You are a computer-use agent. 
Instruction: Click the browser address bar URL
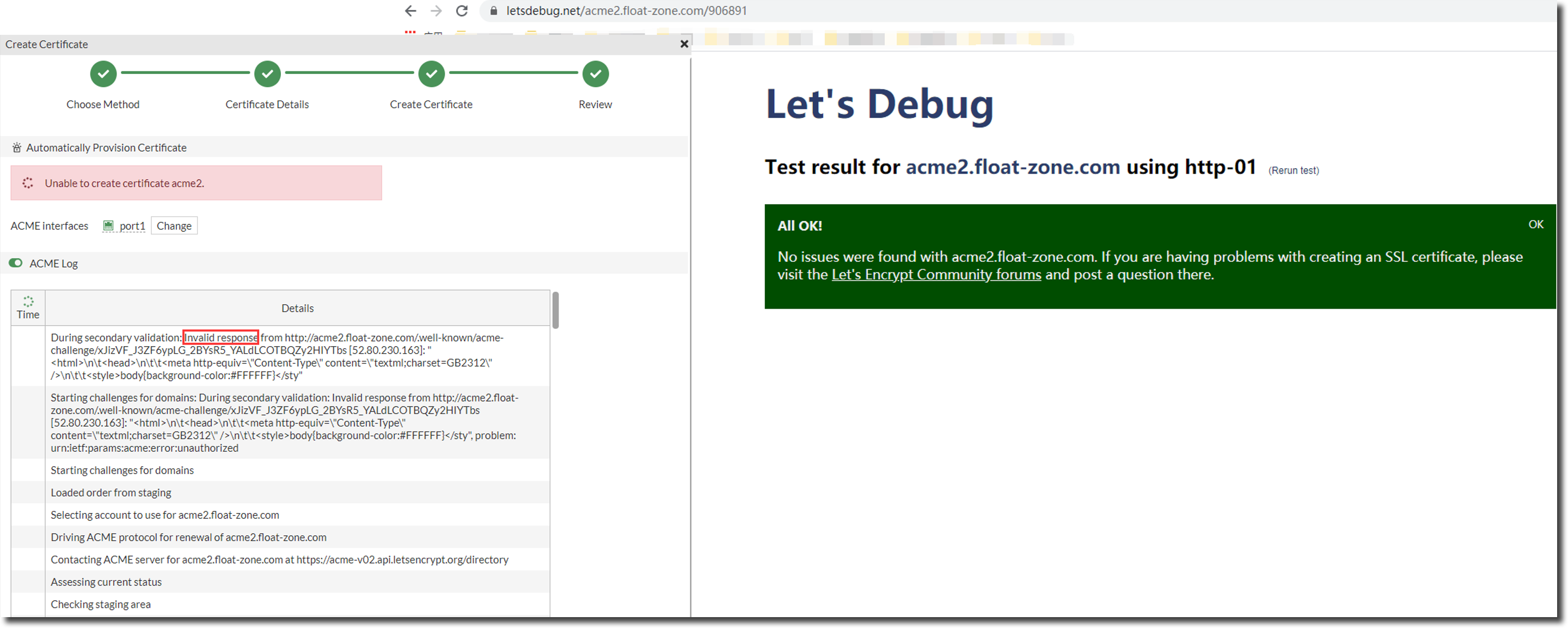point(627,11)
